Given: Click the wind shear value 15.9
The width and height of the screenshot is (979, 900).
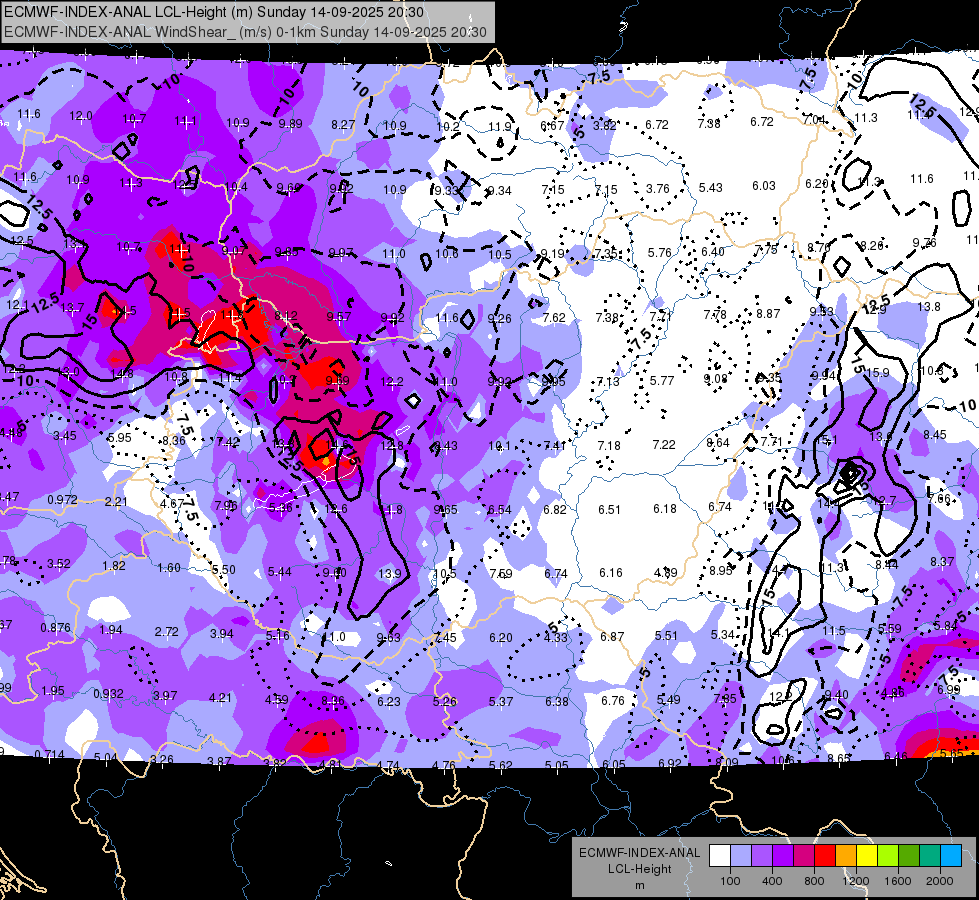Looking at the screenshot, I should coord(878,373).
